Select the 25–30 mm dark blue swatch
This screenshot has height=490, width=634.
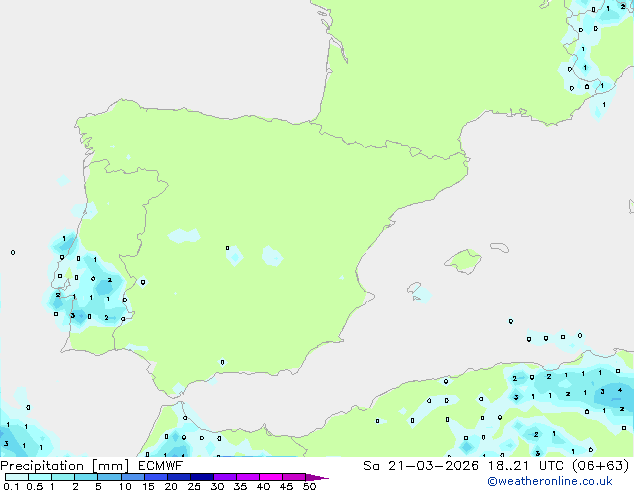pos(202,477)
